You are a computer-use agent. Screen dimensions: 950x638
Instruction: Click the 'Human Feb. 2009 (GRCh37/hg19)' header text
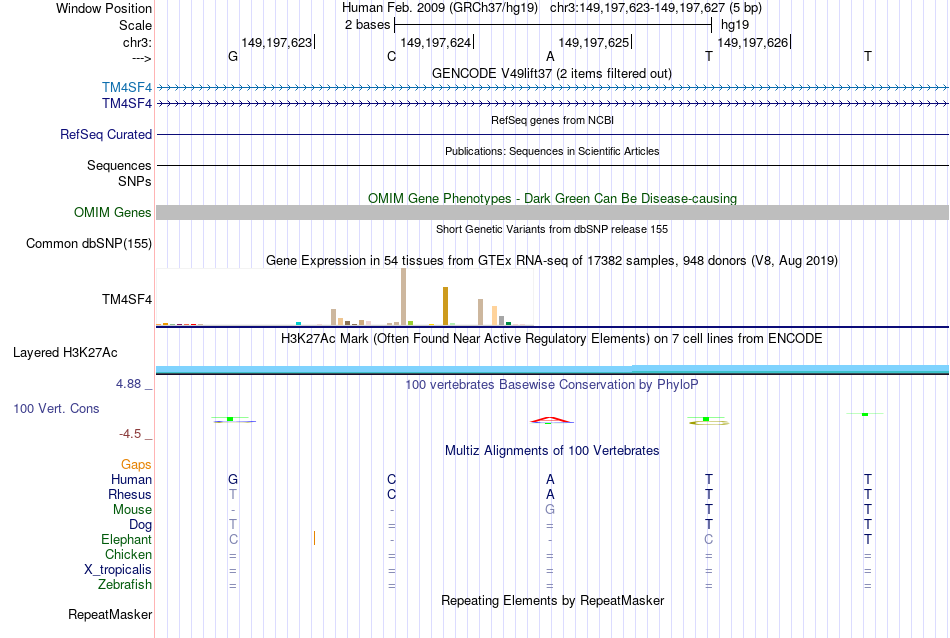click(440, 8)
